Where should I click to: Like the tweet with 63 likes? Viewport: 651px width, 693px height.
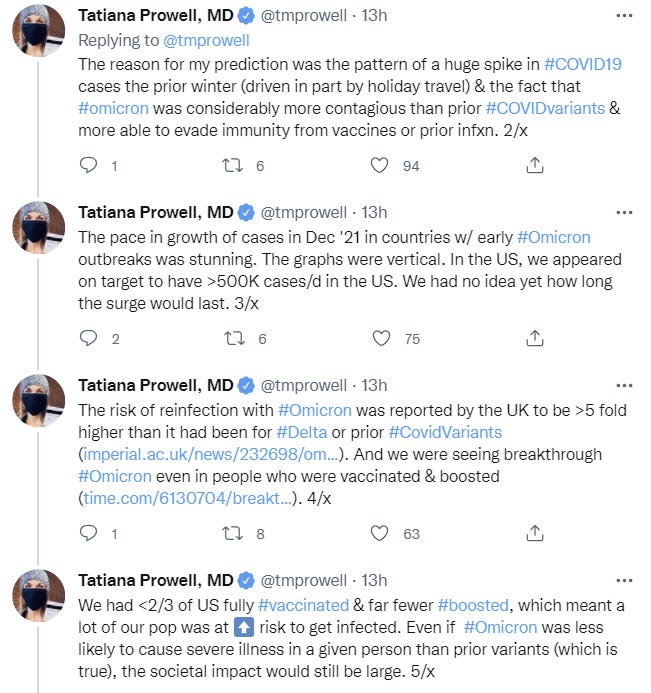click(378, 534)
